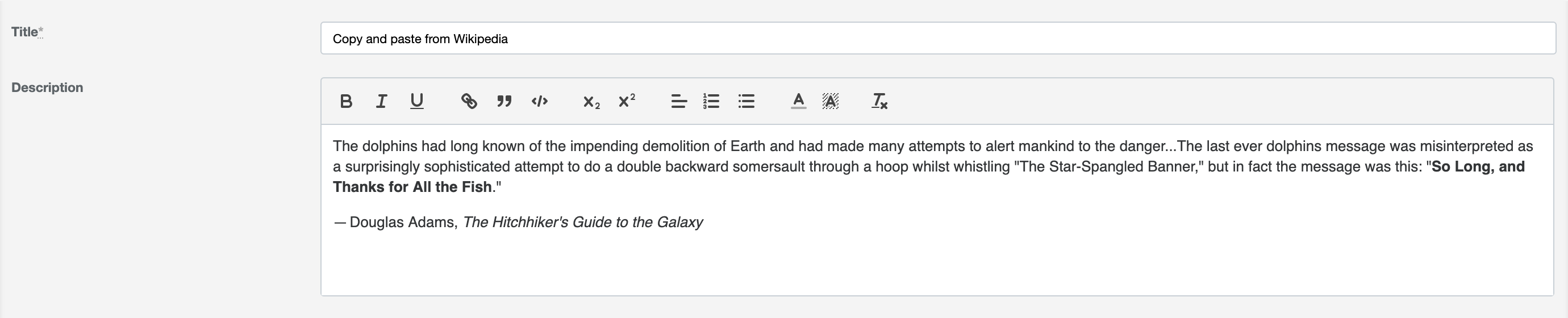1568x318 pixels.
Task: Apply underline formatting
Action: tap(416, 101)
